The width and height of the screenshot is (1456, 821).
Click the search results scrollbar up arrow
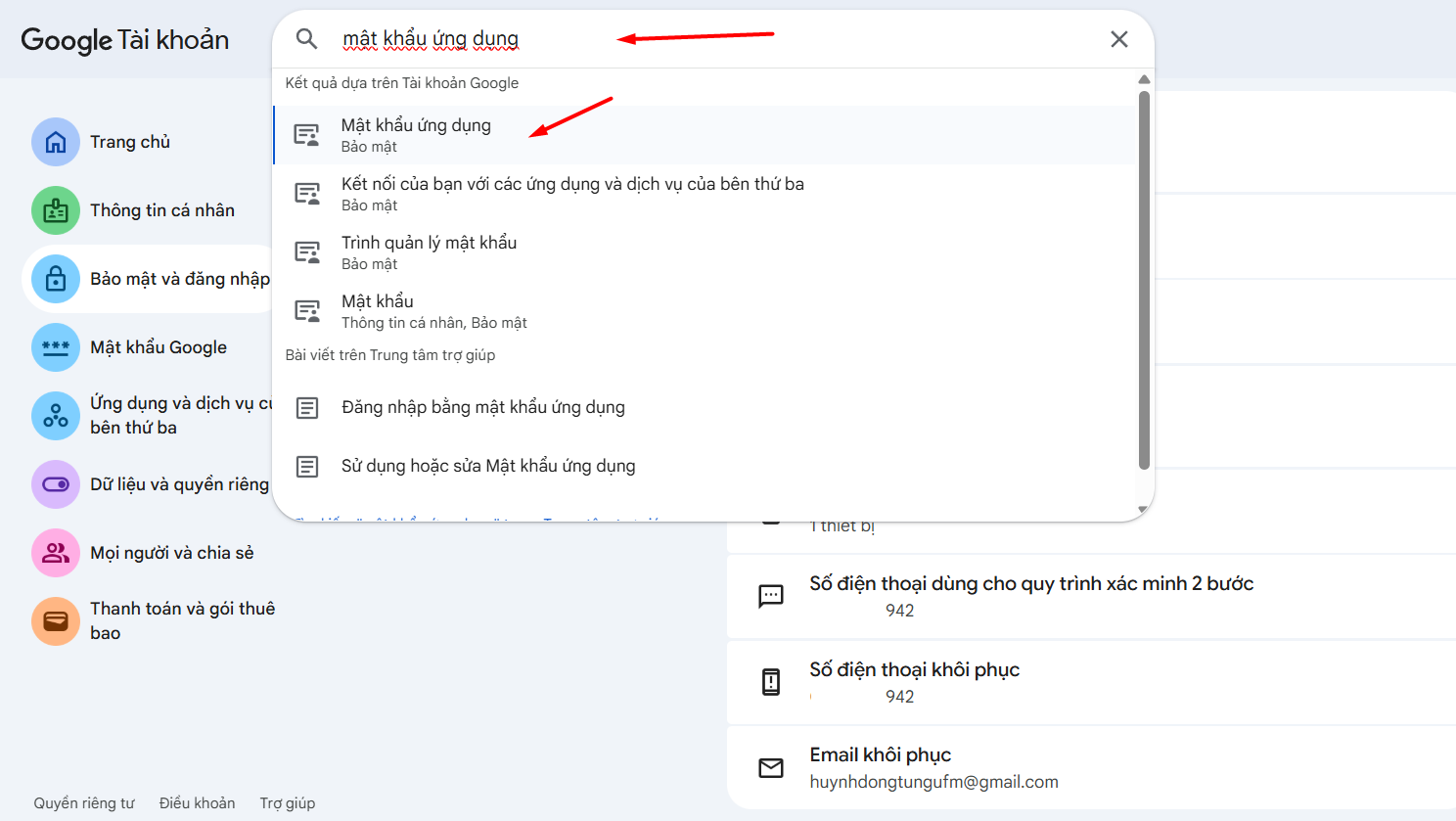tap(1144, 79)
